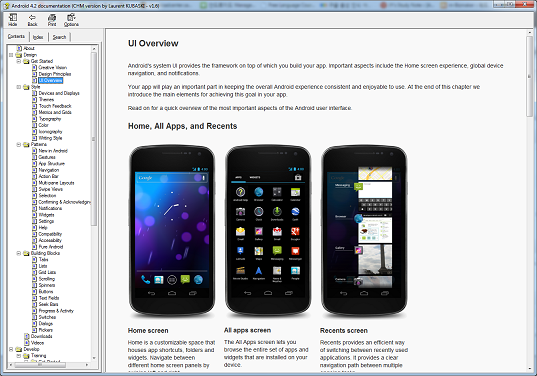Open the Themes topic
Screen dimensions: 537x376
click(x=46, y=100)
